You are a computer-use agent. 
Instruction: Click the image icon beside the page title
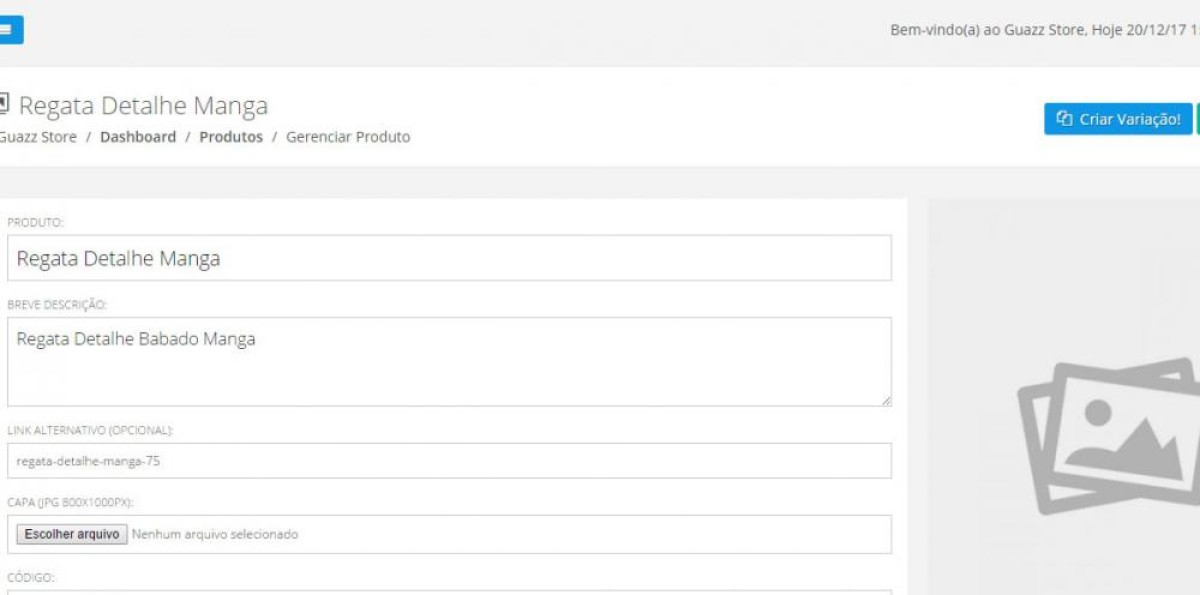point(4,103)
